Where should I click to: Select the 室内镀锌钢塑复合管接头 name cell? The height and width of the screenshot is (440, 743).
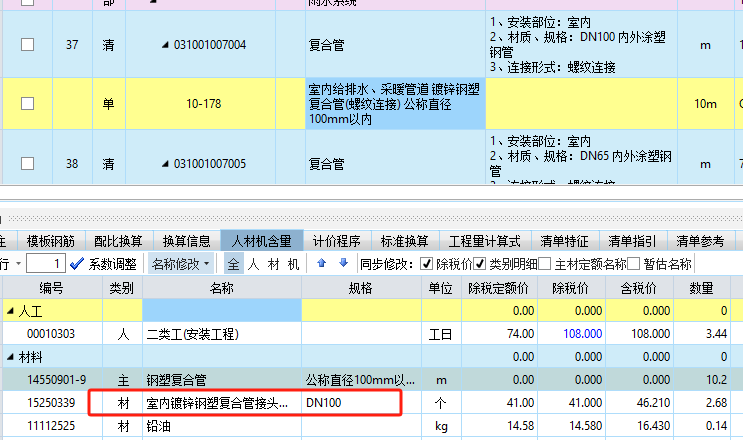(x=222, y=403)
